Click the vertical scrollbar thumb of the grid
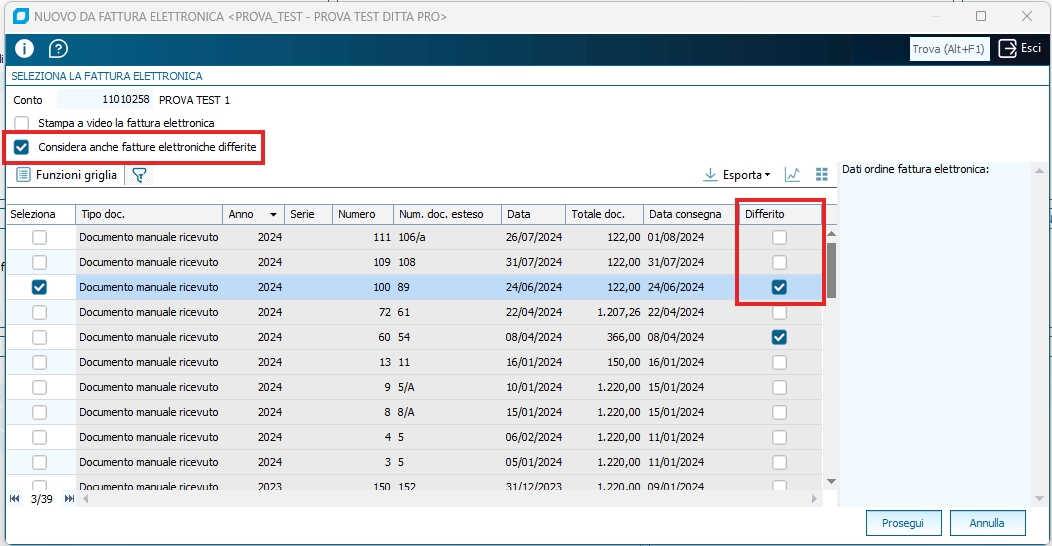 click(x=831, y=270)
